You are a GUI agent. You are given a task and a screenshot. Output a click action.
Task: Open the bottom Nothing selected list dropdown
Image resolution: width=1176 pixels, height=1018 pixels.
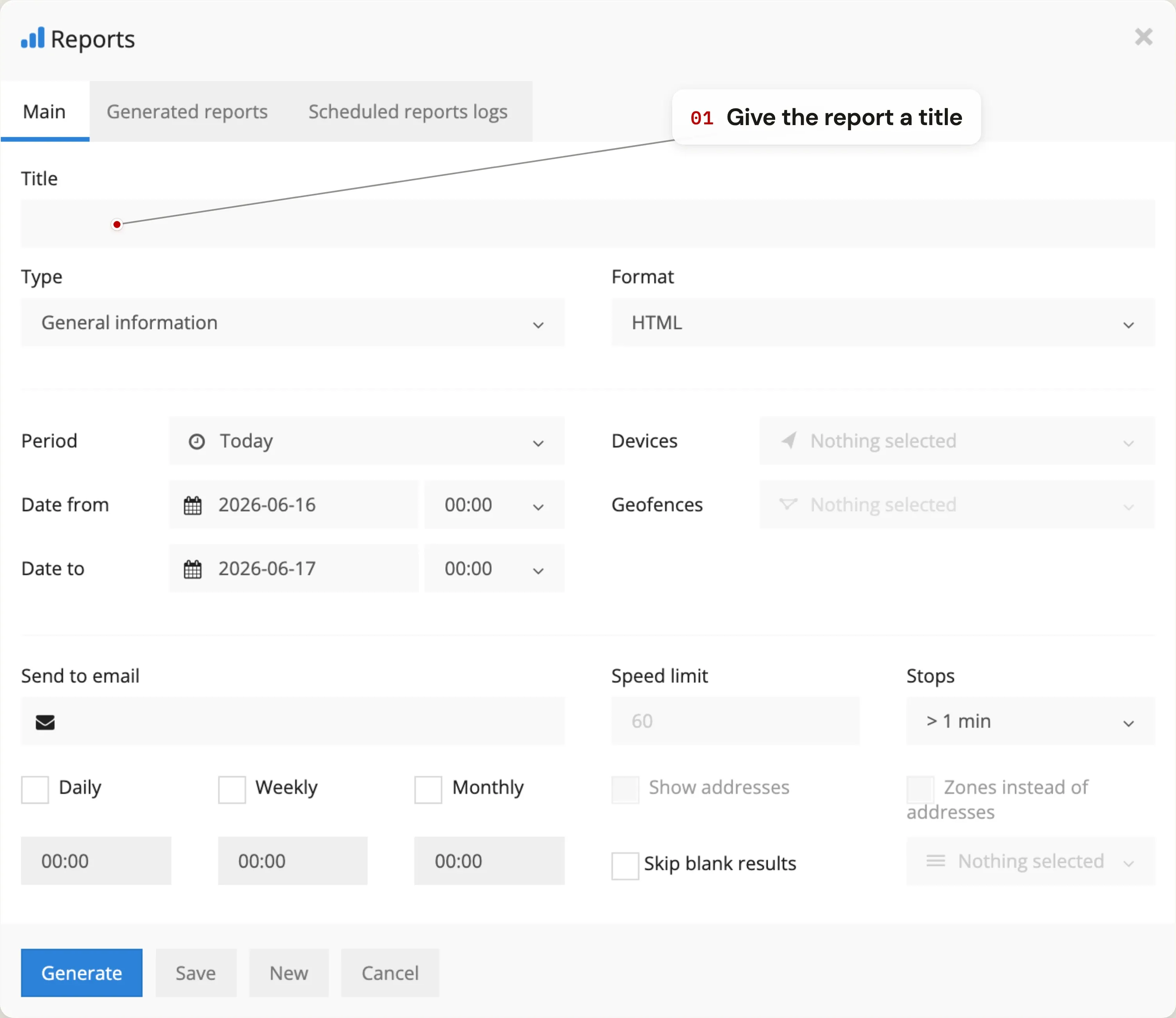point(1031,861)
